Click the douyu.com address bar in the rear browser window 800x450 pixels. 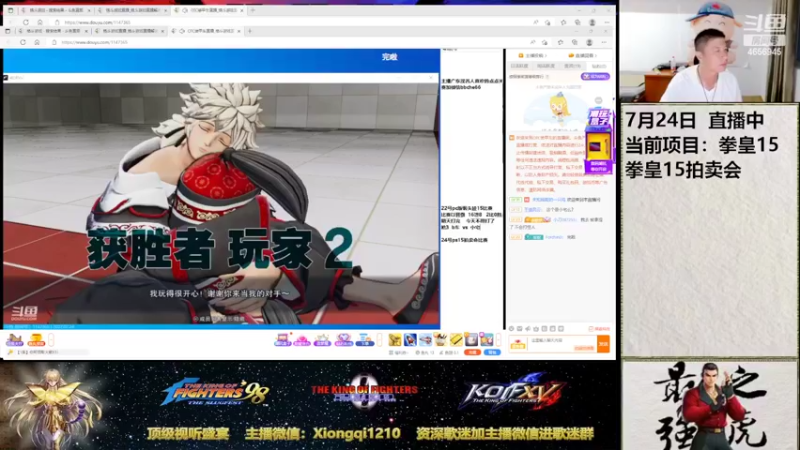tap(293, 22)
